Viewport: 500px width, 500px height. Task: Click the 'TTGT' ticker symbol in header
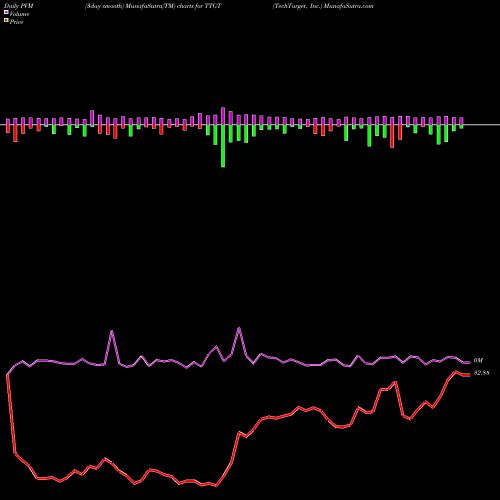(x=213, y=6)
